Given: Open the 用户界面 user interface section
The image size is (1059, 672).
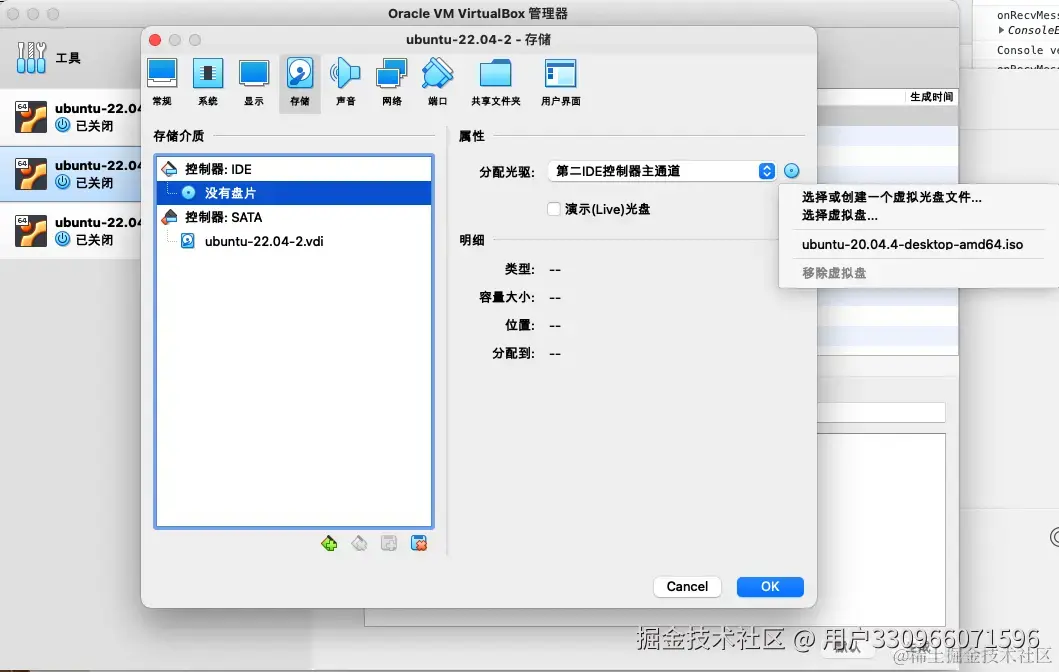Looking at the screenshot, I should tap(561, 82).
